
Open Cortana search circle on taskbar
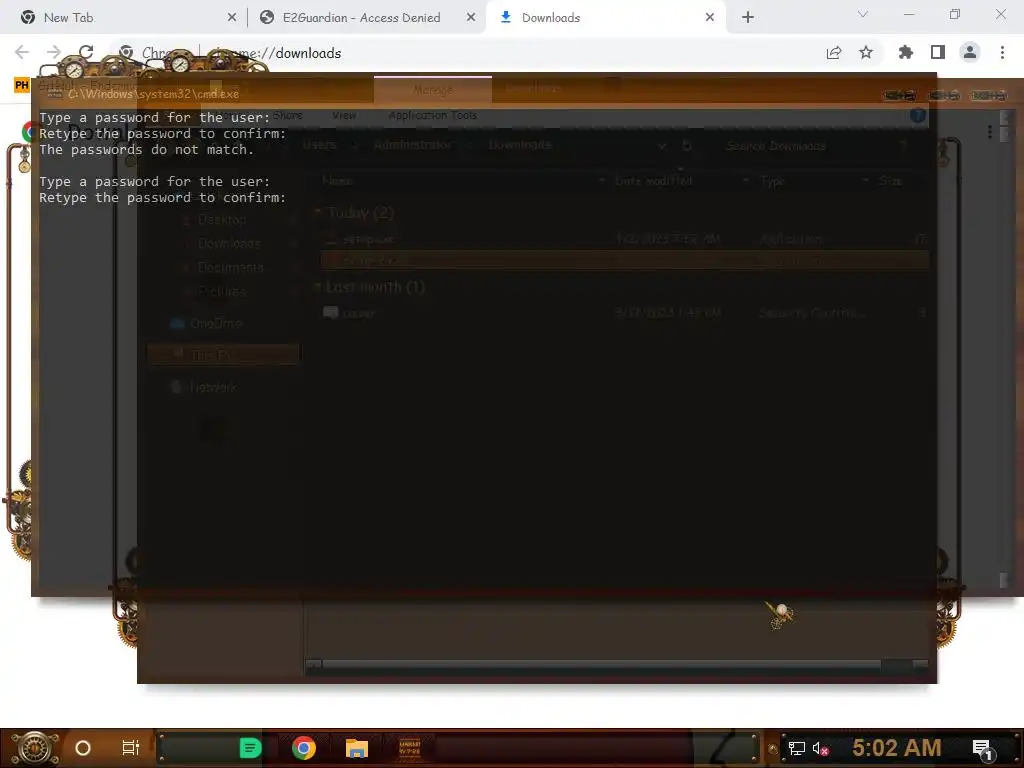(x=82, y=748)
